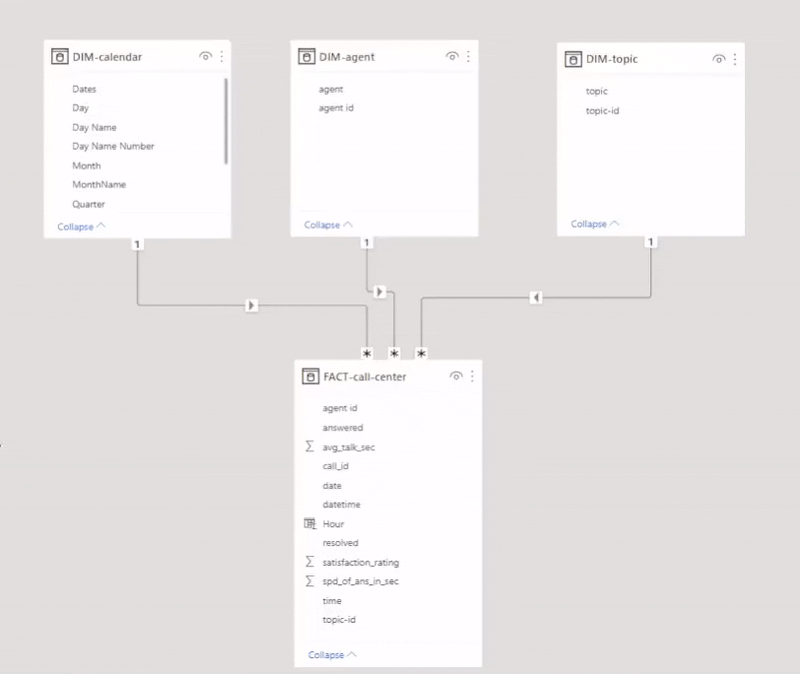Open more options menu for DIM-calendar

(221, 56)
